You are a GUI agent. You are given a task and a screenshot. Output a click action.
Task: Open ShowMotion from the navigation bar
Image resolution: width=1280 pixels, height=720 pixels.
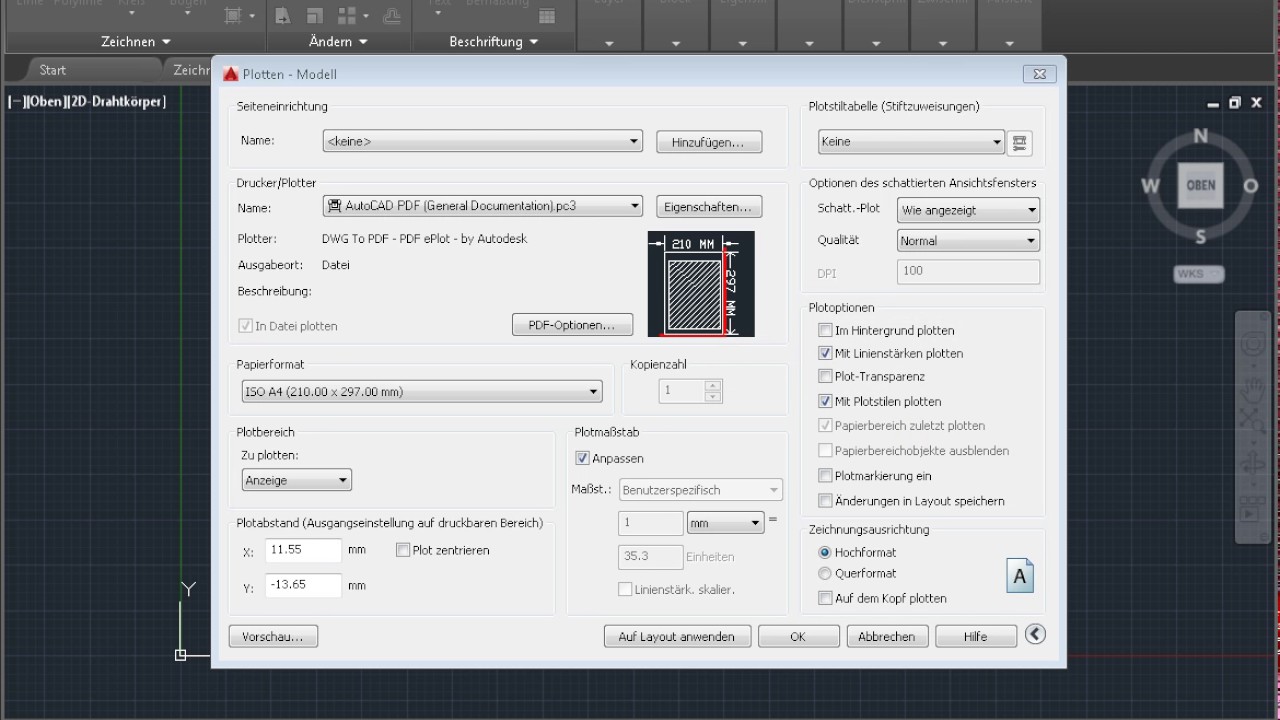(1252, 508)
